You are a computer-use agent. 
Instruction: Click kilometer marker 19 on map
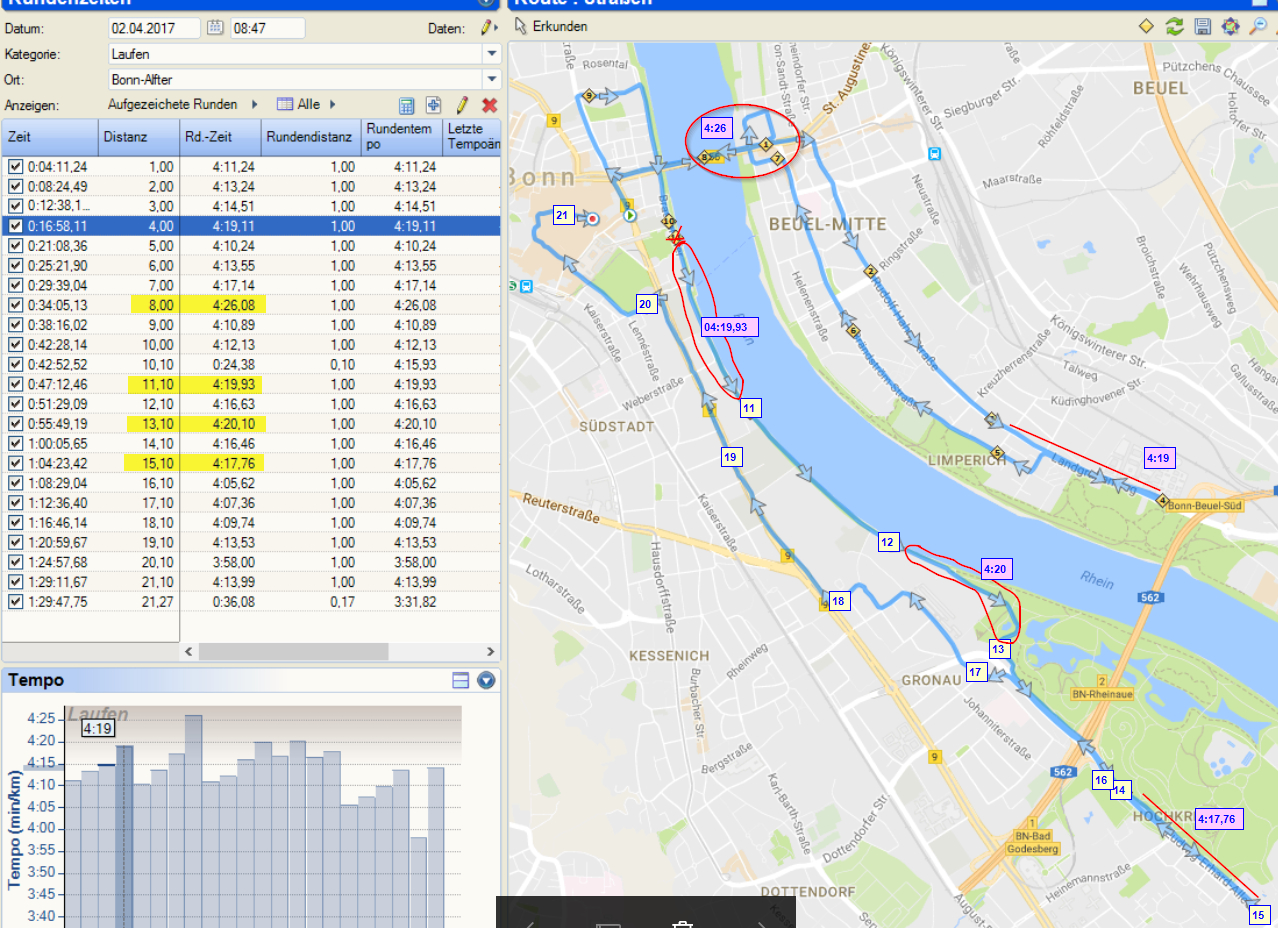click(x=731, y=457)
